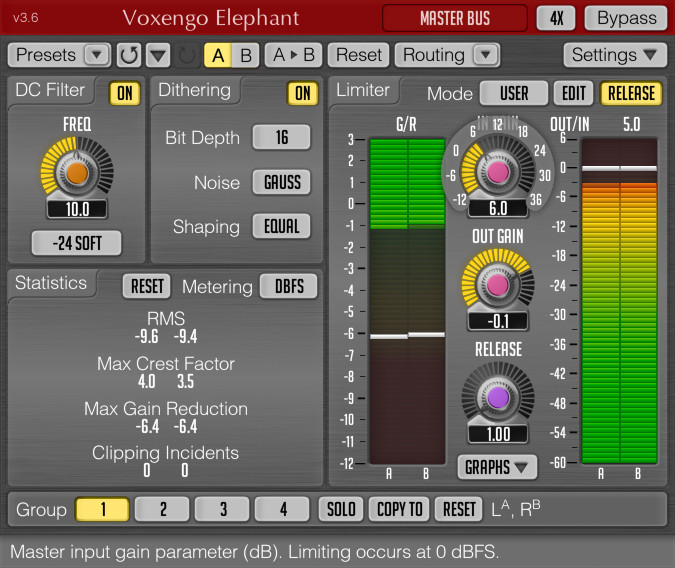Click the top toolbar Reset button

[x=359, y=55]
